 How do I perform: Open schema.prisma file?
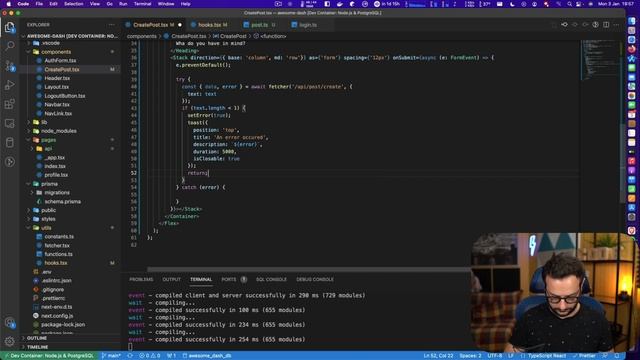(62, 202)
